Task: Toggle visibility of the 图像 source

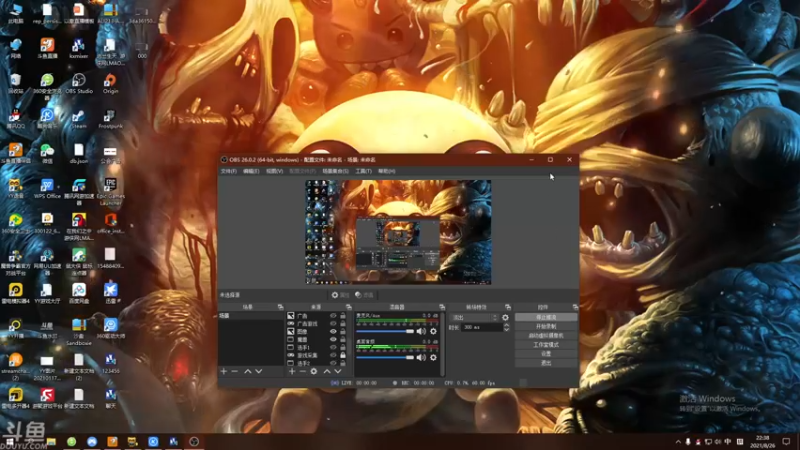Action: (x=333, y=332)
